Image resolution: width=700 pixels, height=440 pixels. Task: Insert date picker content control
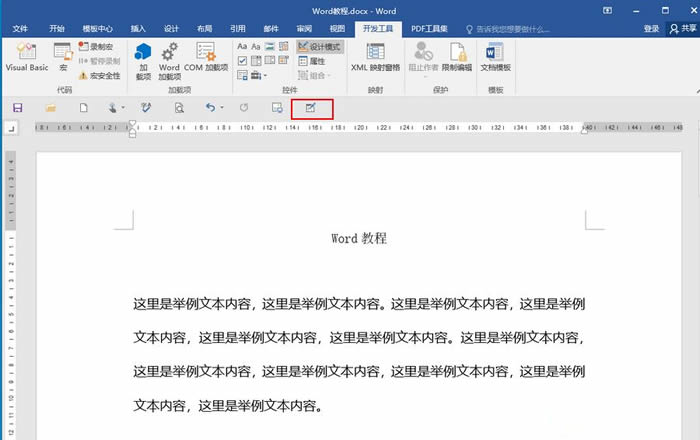283,61
